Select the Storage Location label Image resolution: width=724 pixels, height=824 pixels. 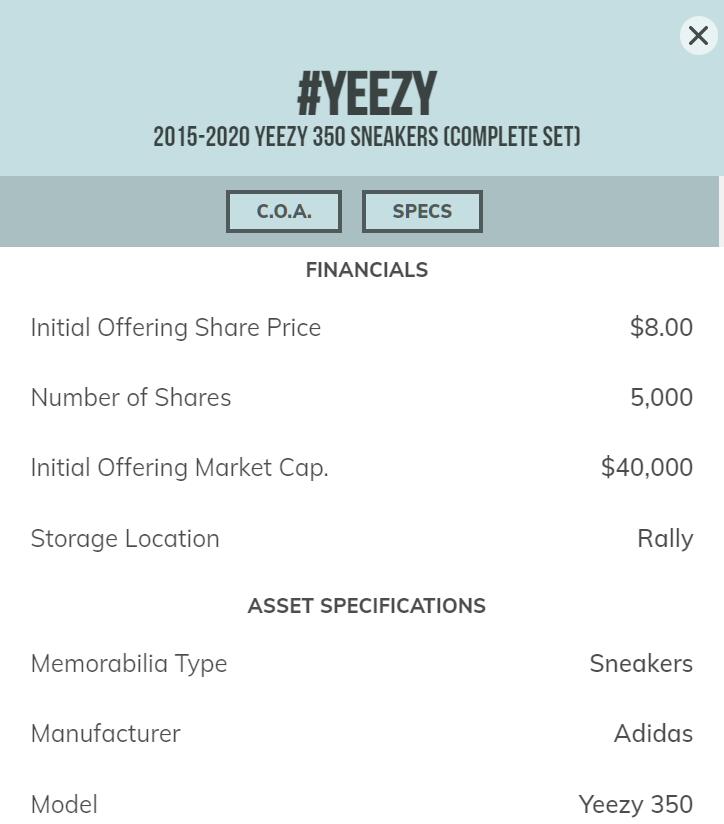[125, 539]
